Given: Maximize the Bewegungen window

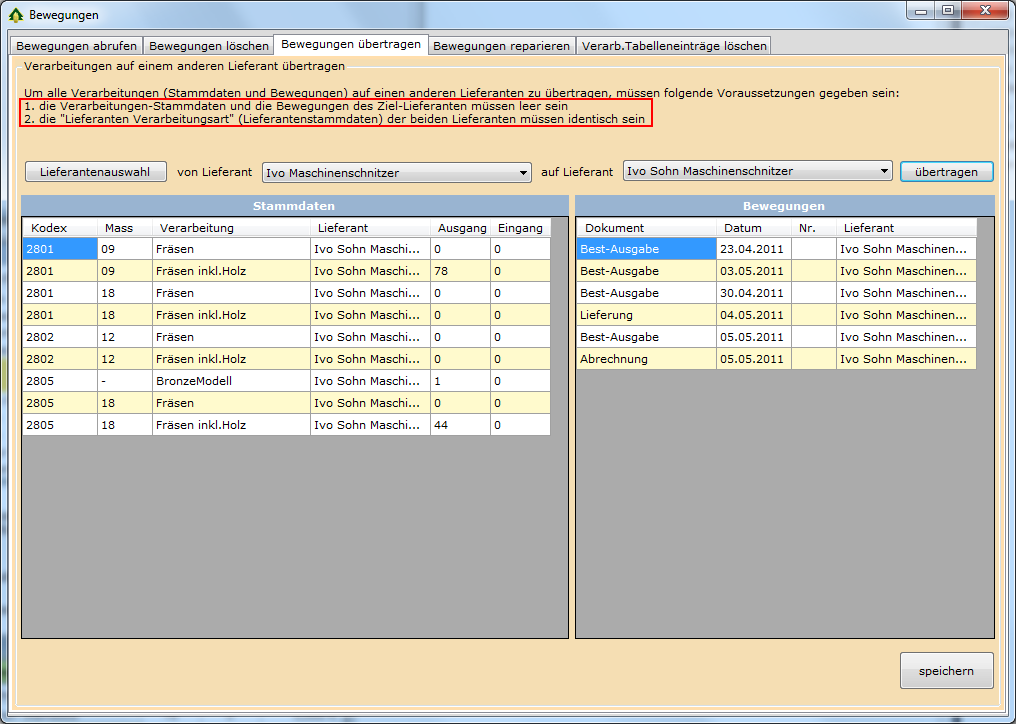Looking at the screenshot, I should click(x=947, y=11).
